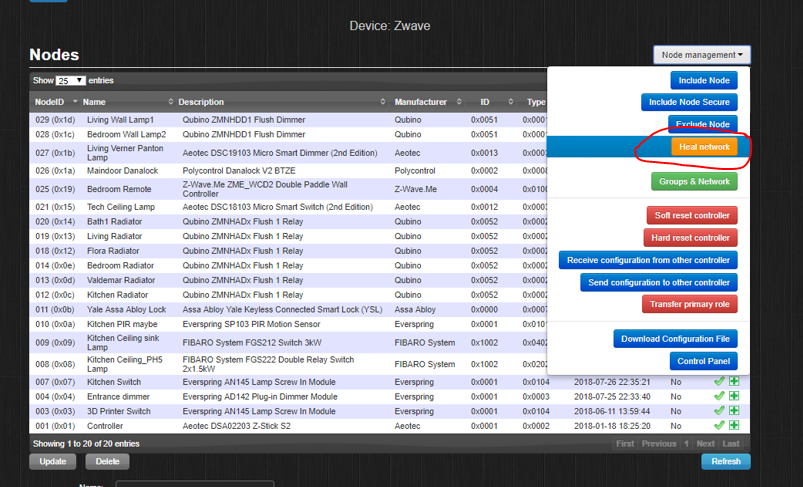Click the green checkmark for Entrance dimmer row
The height and width of the screenshot is (487, 803).
(719, 396)
